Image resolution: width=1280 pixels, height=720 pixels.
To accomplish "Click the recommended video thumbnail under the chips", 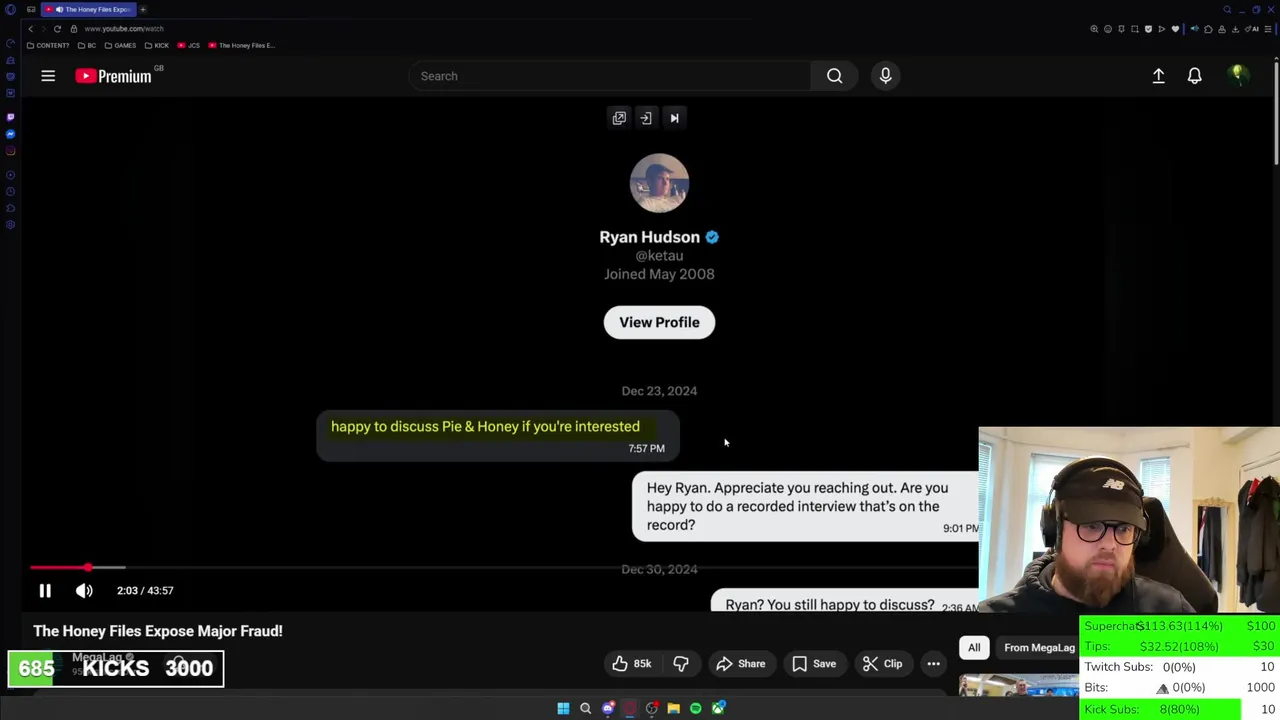I will pyautogui.click(x=1019, y=686).
